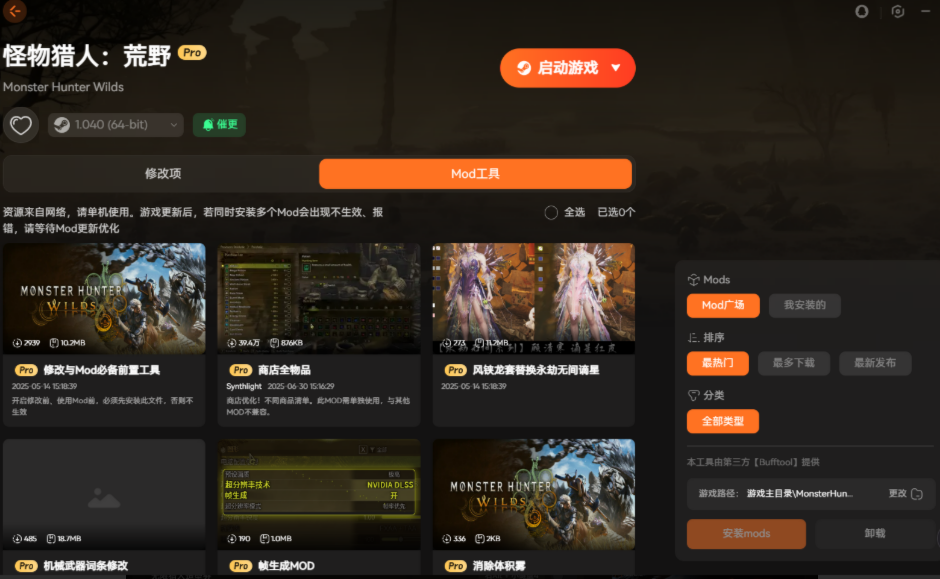Toggle the 全选 select-all radio button
This screenshot has width=940, height=579.
point(551,212)
